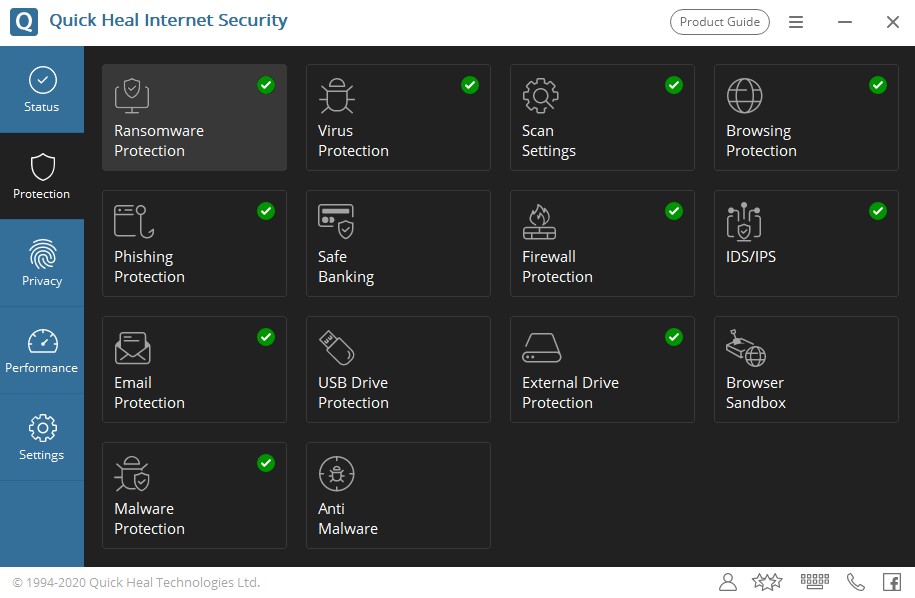
Task: Click green checkmark on Phishing Protection
Action: pyautogui.click(x=266, y=211)
